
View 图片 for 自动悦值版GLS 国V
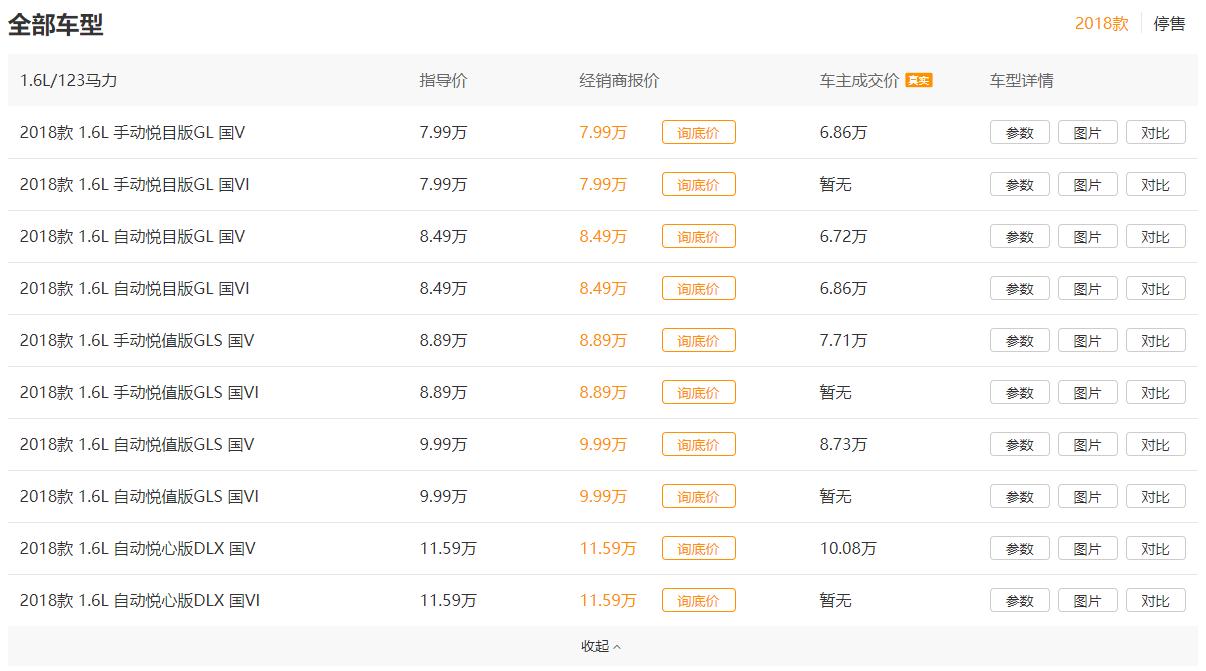(x=1087, y=444)
